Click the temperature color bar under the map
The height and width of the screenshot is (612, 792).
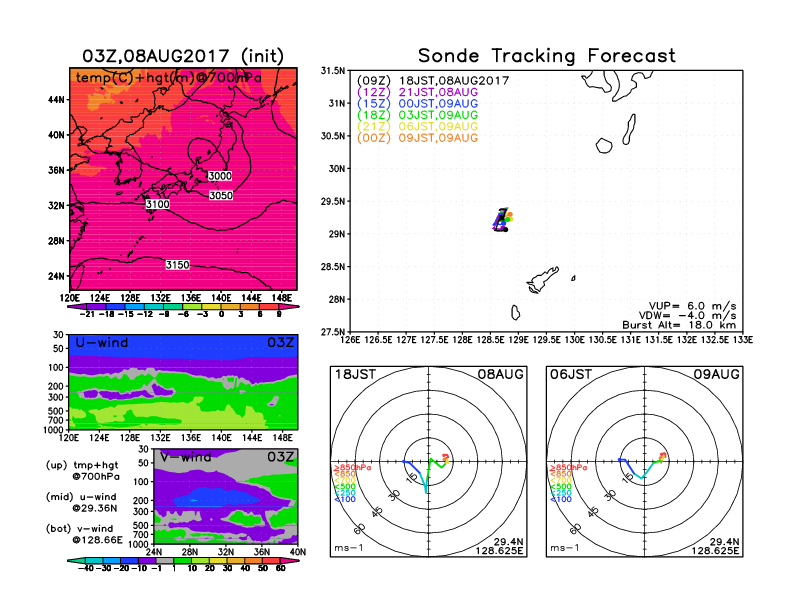[183, 309]
